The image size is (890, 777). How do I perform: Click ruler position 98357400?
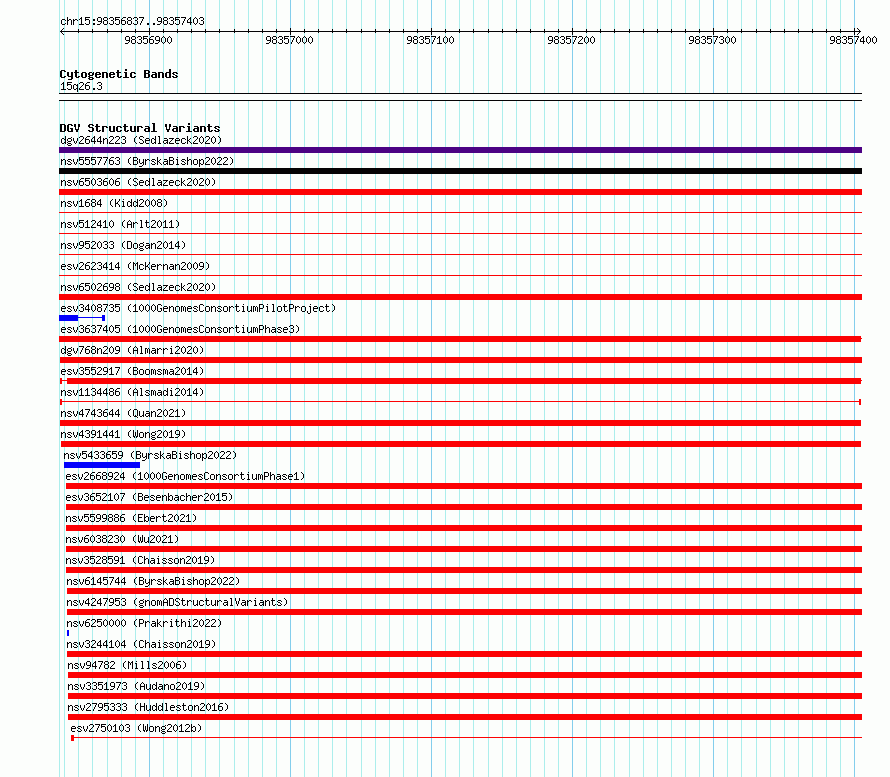(x=853, y=40)
